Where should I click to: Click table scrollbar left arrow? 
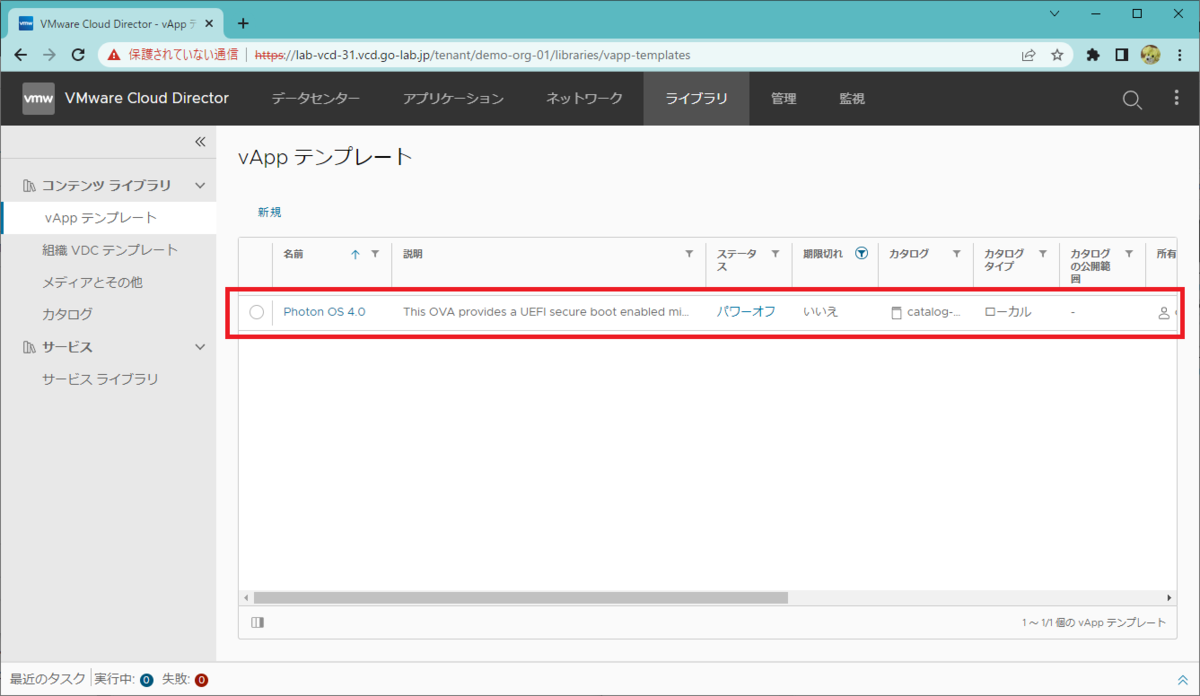[x=246, y=598]
